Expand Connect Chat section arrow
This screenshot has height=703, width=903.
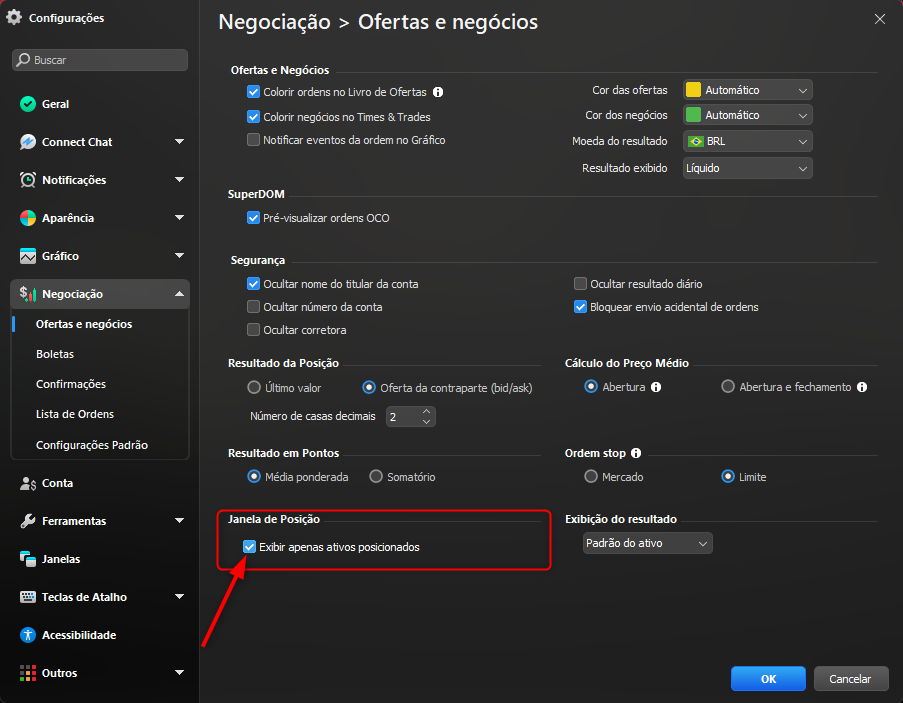pos(180,142)
